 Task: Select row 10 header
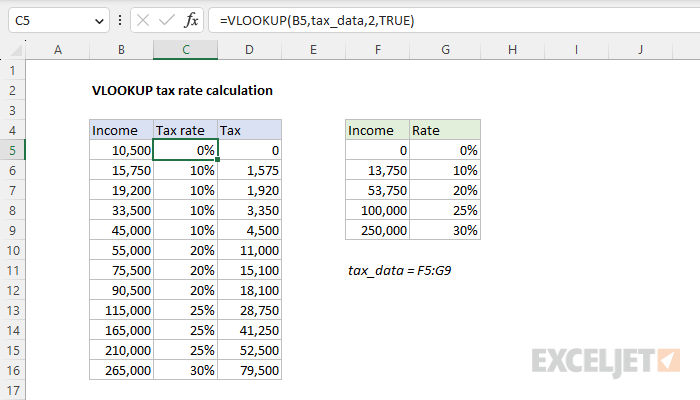(12, 250)
